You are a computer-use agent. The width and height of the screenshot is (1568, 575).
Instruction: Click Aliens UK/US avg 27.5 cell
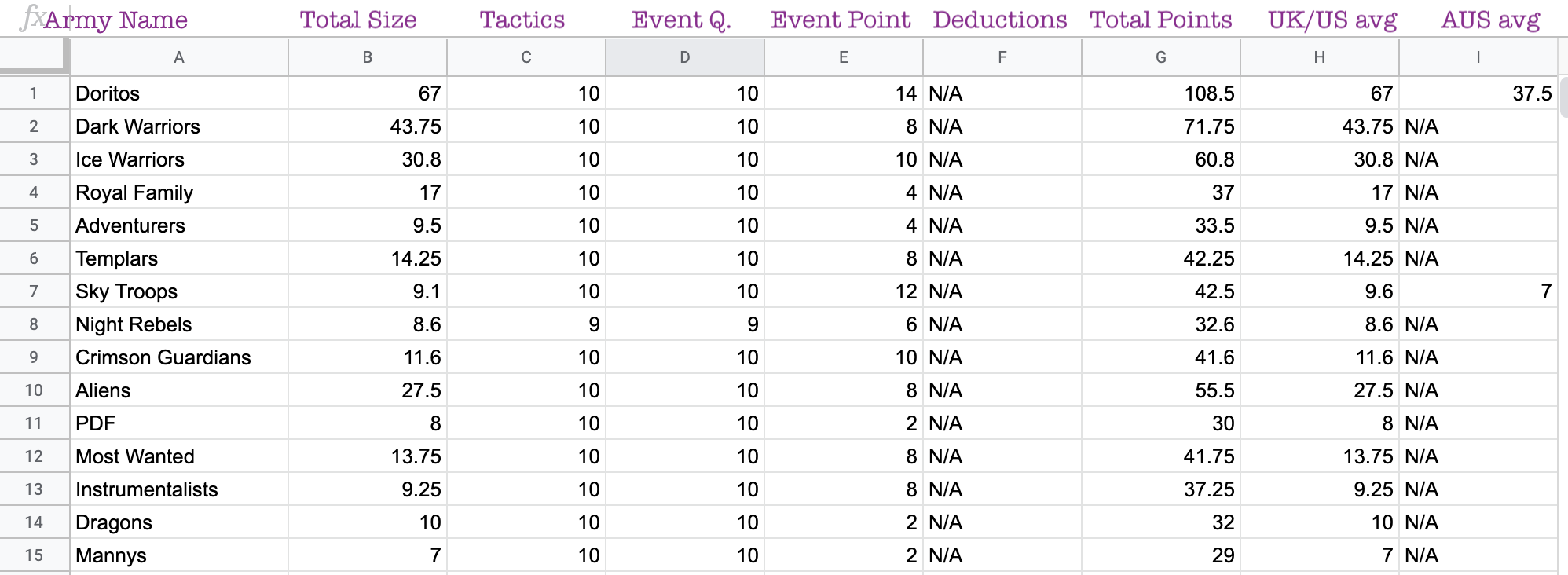coord(1320,390)
